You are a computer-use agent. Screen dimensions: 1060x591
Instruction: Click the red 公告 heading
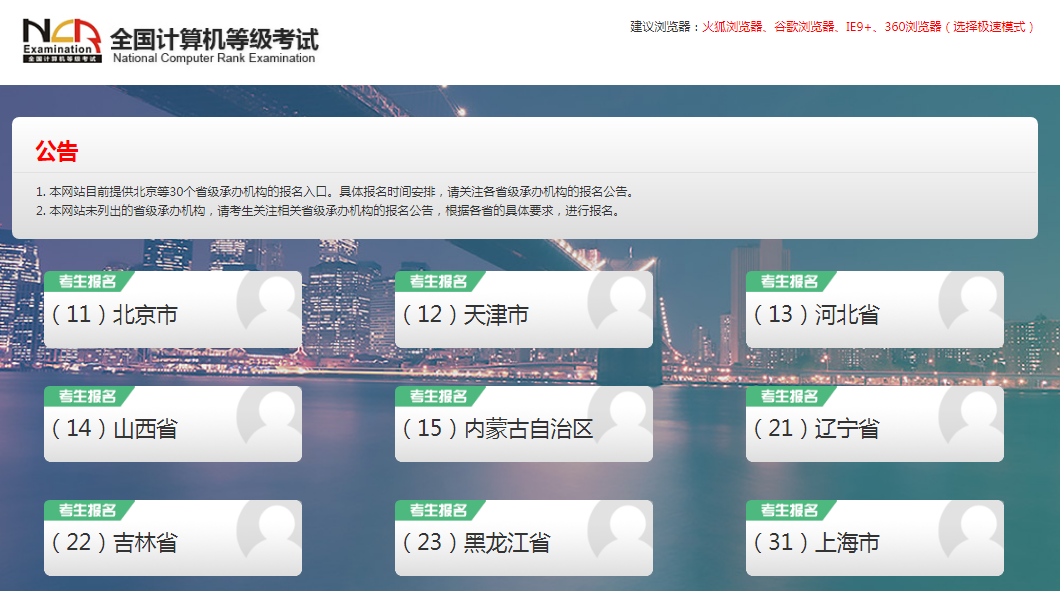click(57, 152)
